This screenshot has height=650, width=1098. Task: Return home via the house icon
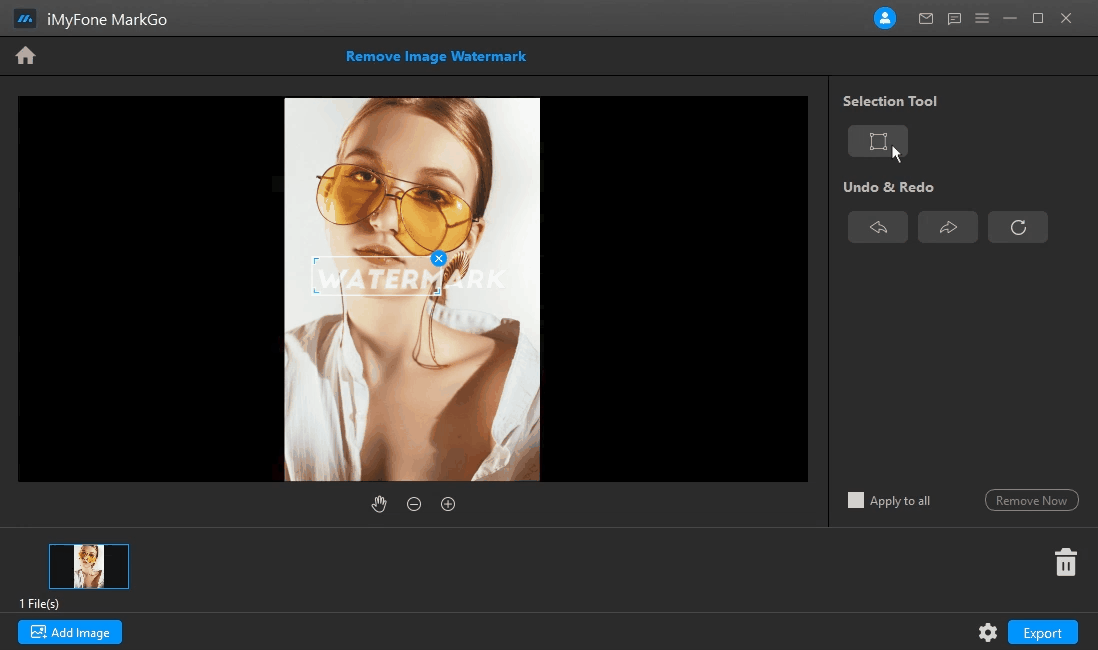pos(24,55)
